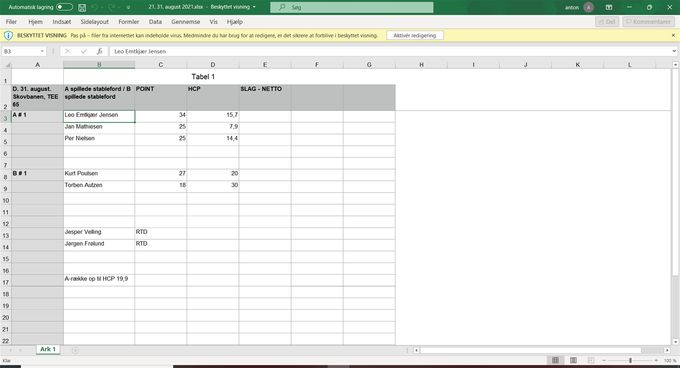The width and height of the screenshot is (680, 368).
Task: Switch to the Hjem tab
Action: point(36,22)
